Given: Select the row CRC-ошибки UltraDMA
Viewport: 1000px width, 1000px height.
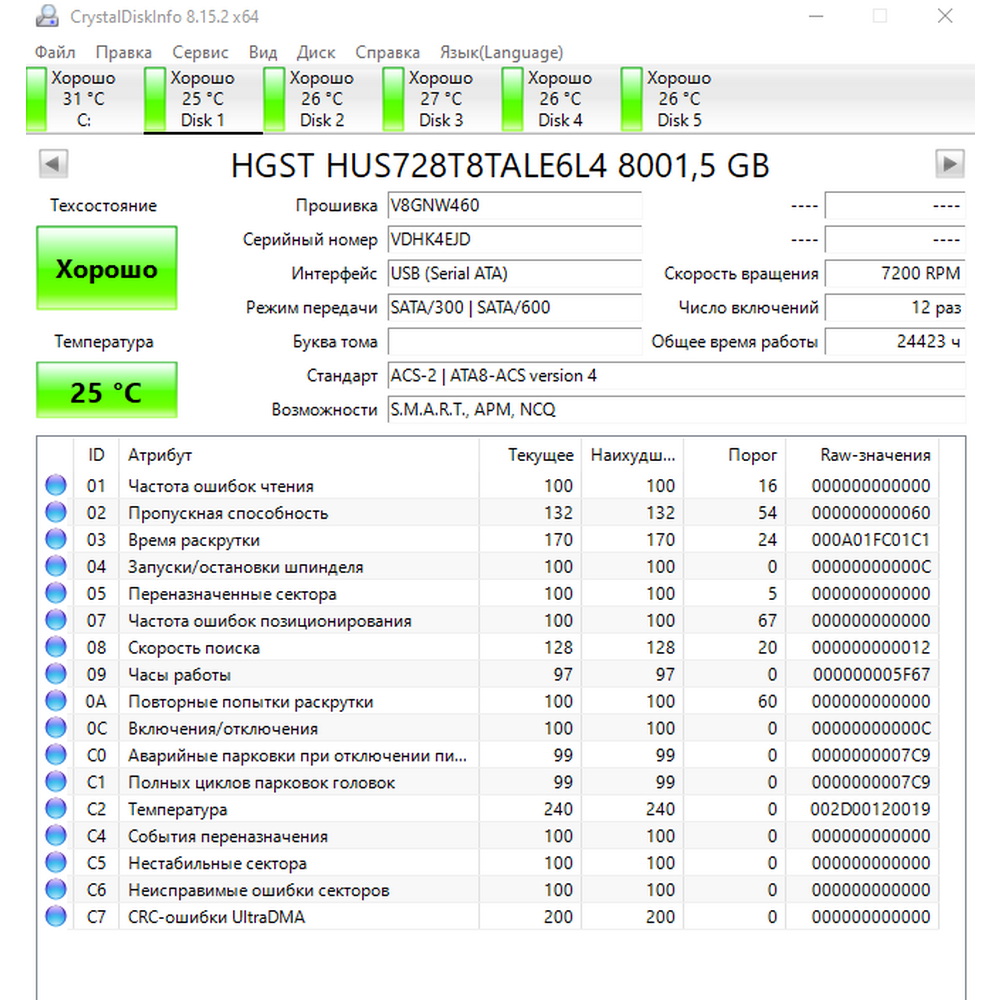Looking at the screenshot, I should 488,916.
